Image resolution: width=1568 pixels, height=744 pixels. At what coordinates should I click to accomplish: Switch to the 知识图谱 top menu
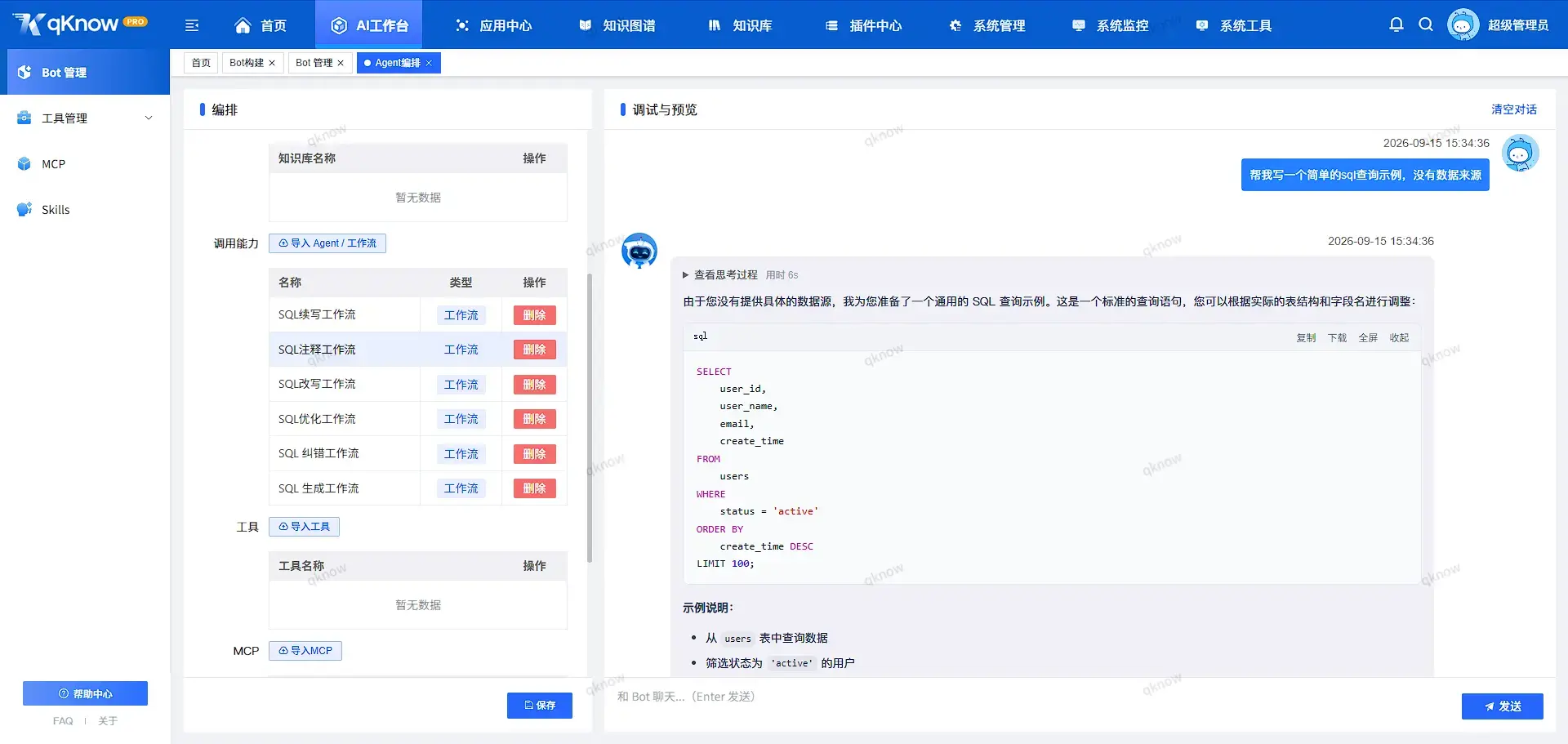point(617,25)
